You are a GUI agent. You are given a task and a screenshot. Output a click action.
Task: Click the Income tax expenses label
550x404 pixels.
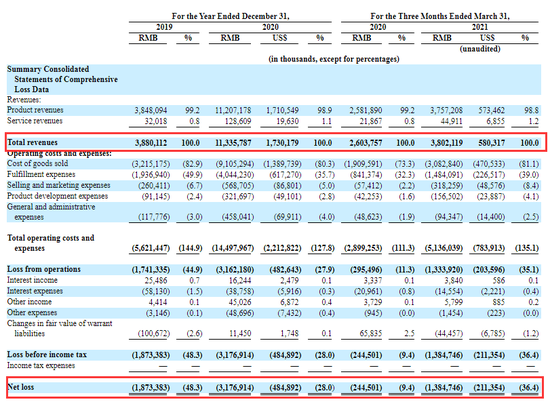point(41,365)
